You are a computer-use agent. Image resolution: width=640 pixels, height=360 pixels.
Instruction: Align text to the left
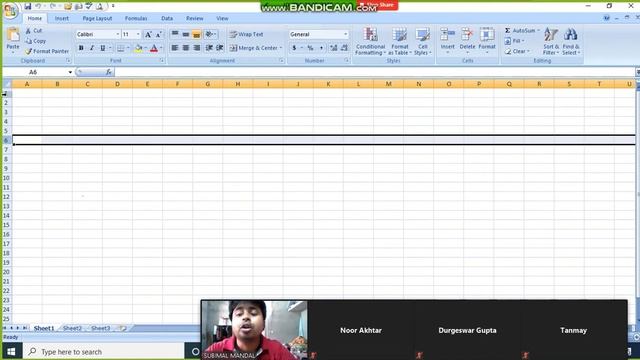pos(175,48)
